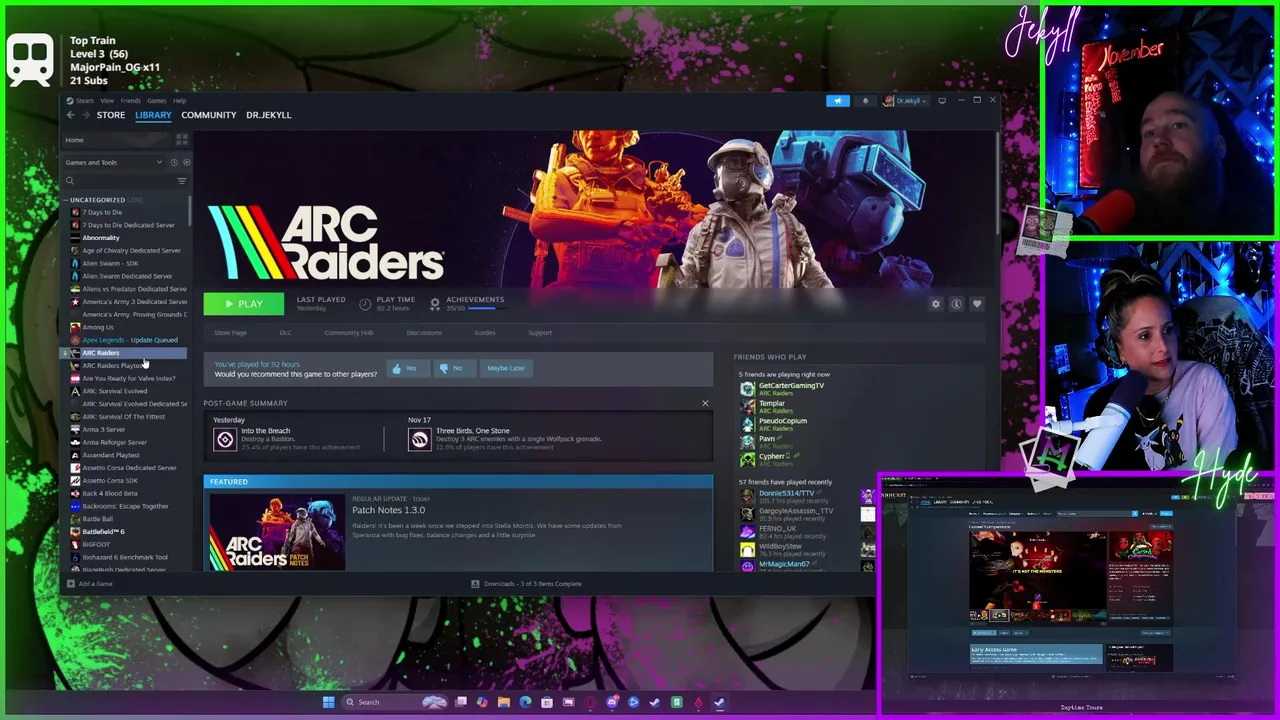
Task: Click the main page vertical scrollbar
Action: click(x=996, y=182)
